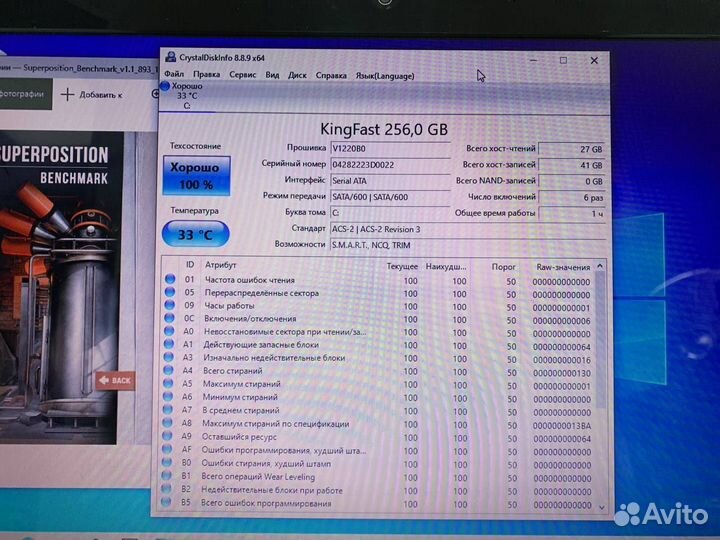
Task: Select the Изначально недействительные блоки row
Action: 378,358
